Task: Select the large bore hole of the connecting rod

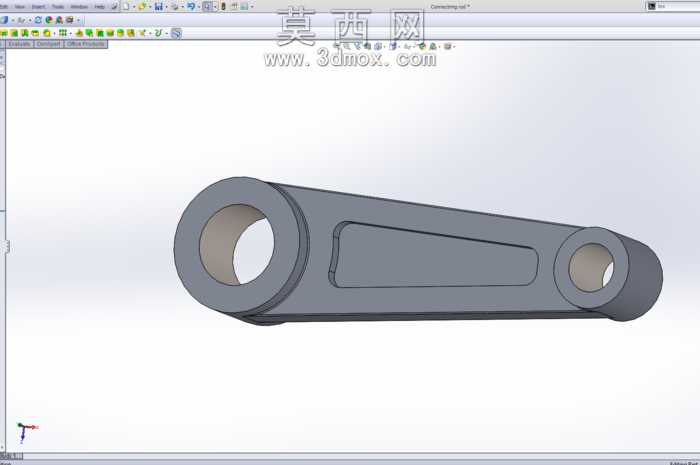Action: 237,245
